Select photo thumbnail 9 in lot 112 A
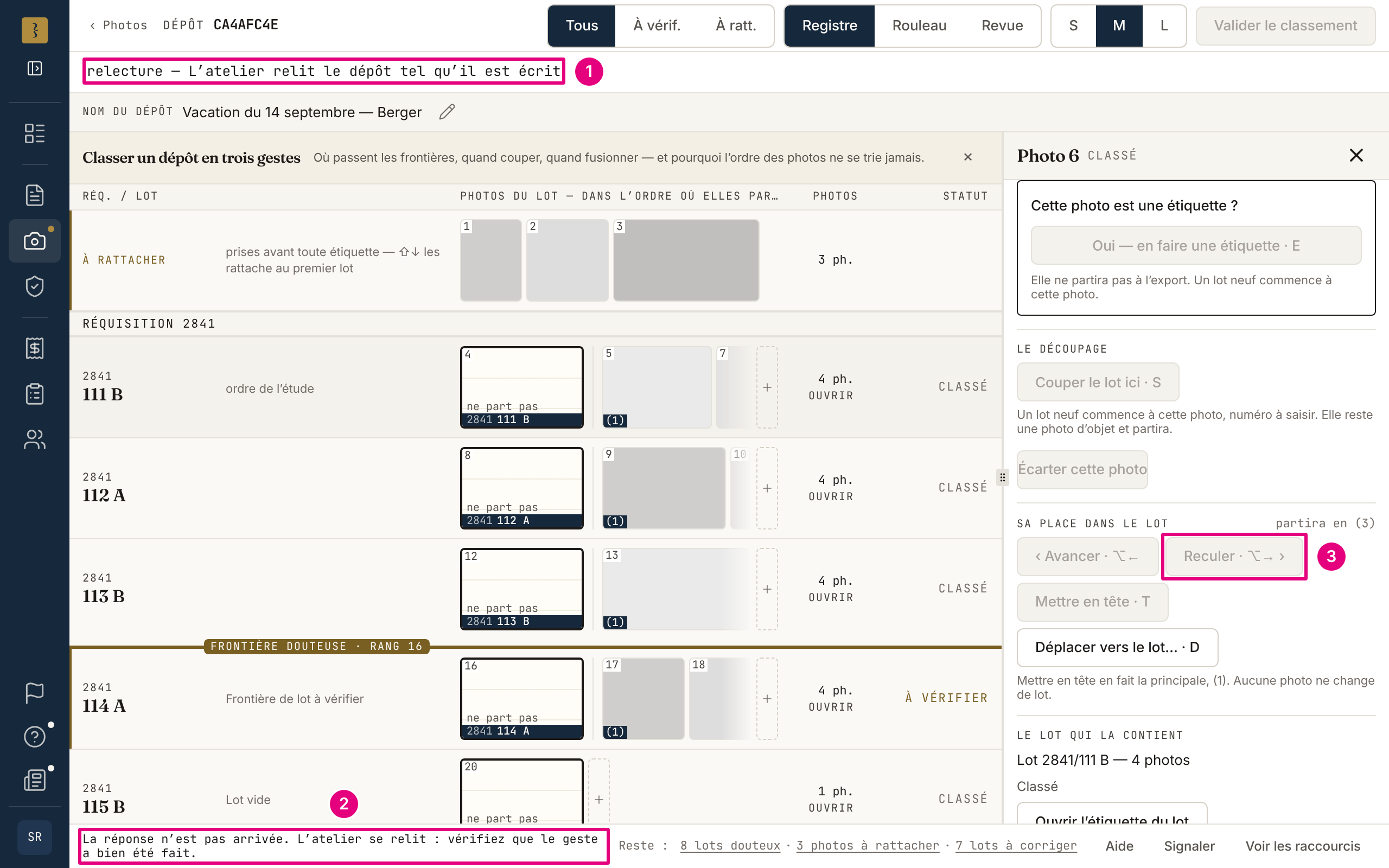 click(x=664, y=489)
